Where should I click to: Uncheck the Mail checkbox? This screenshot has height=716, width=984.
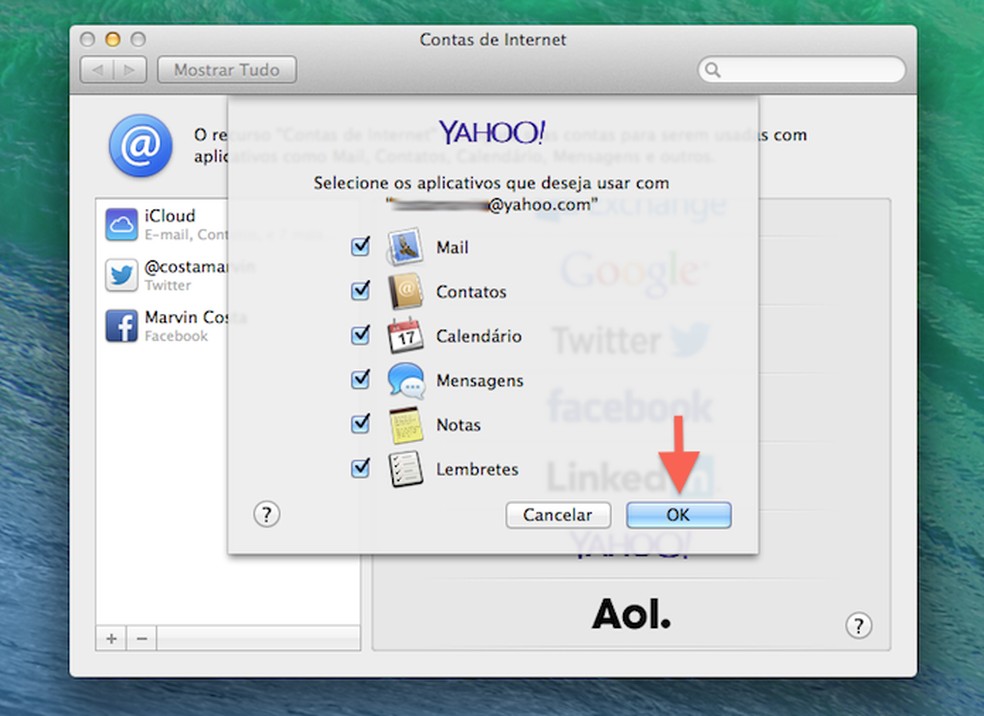pyautogui.click(x=360, y=246)
